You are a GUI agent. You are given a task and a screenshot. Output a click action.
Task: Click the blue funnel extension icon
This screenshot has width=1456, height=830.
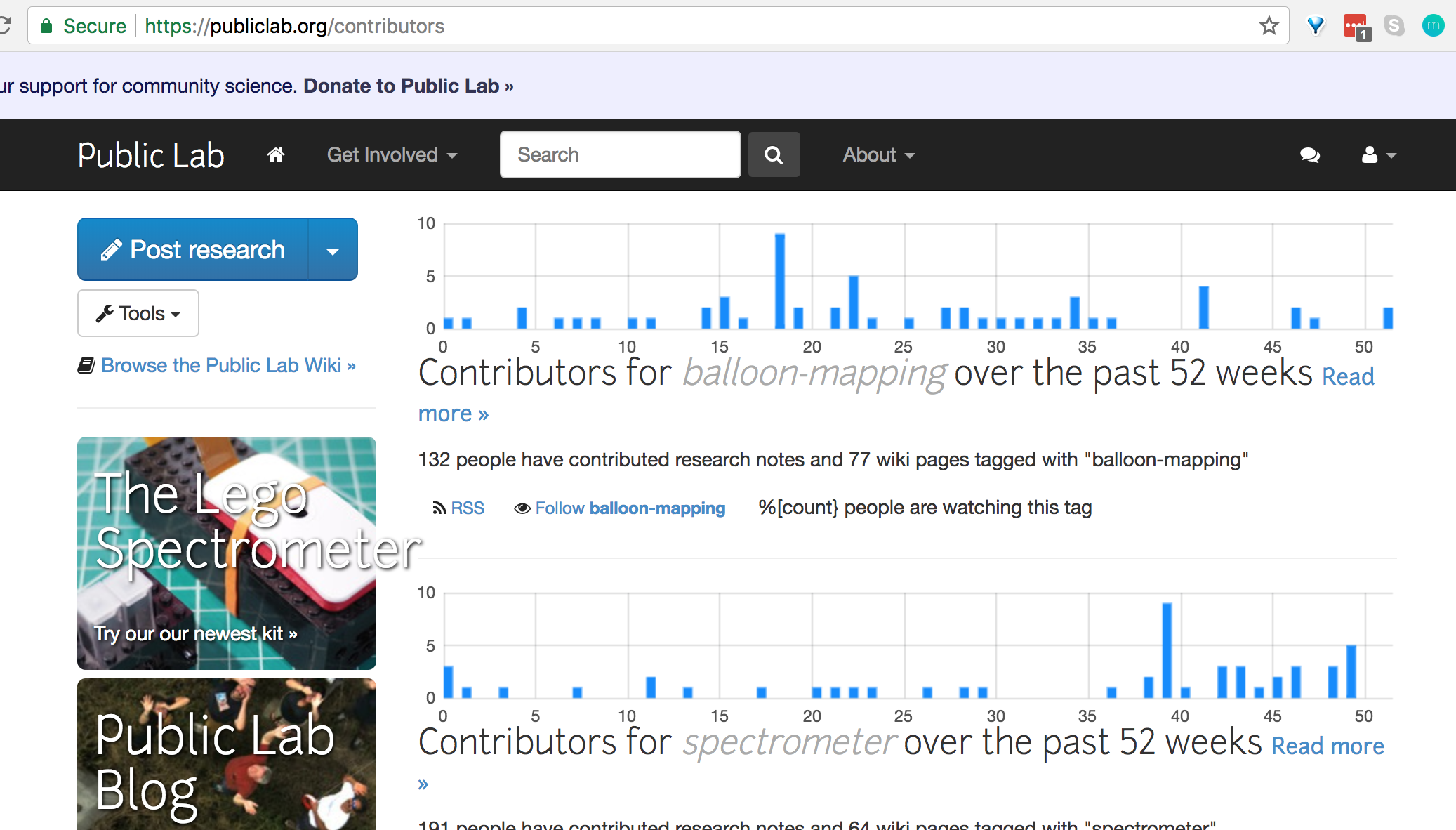click(1316, 26)
